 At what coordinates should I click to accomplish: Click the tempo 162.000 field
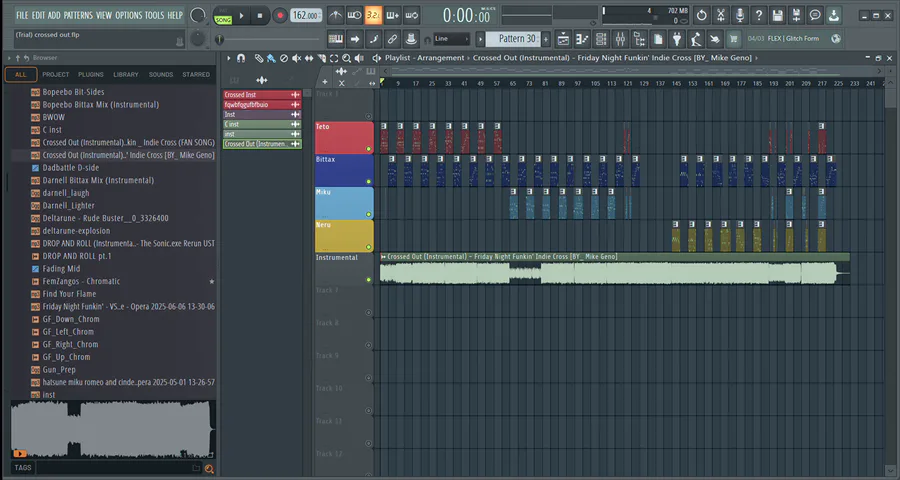coord(306,16)
